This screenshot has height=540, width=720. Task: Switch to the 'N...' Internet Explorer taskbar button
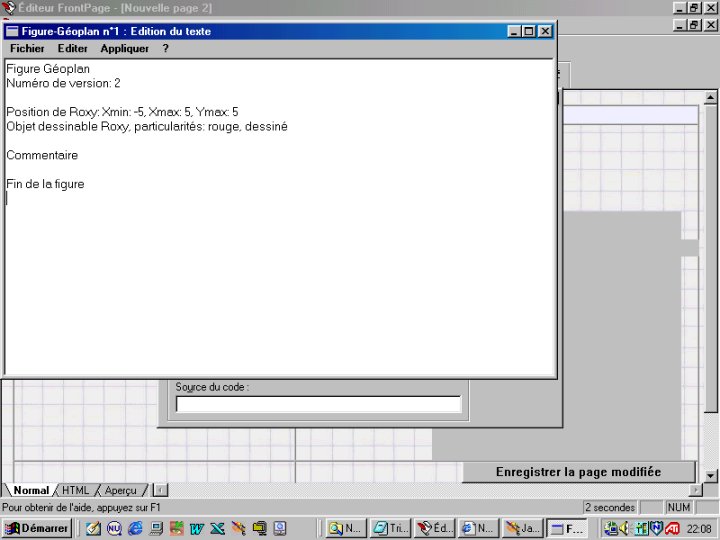478,529
